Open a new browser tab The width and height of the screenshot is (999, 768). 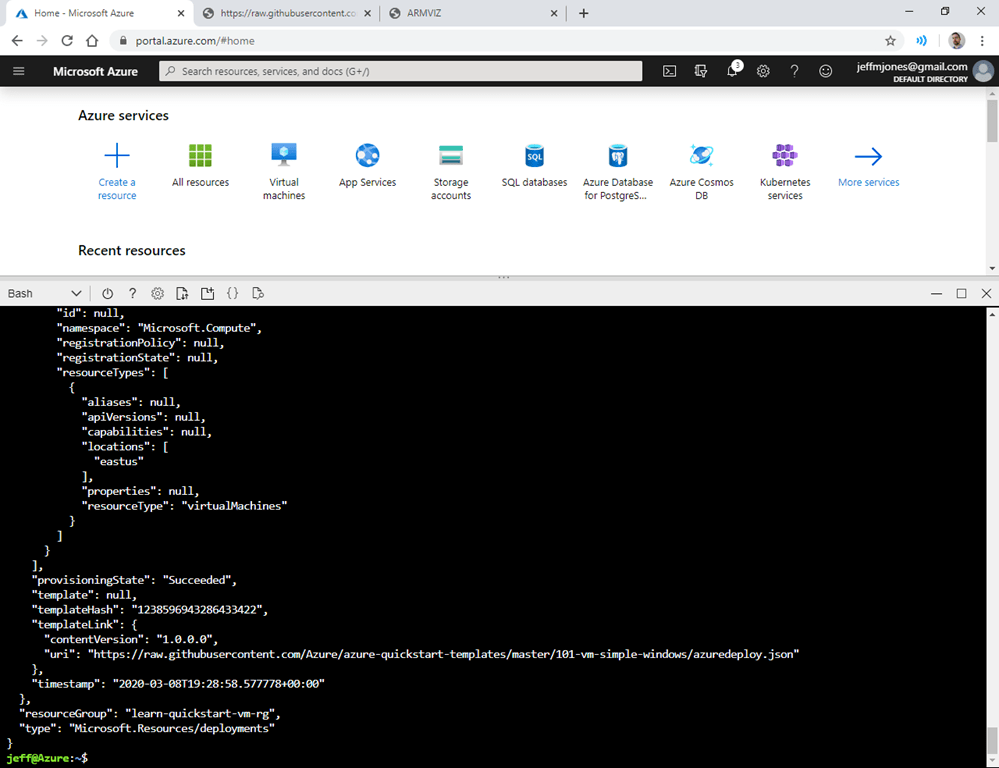[584, 13]
